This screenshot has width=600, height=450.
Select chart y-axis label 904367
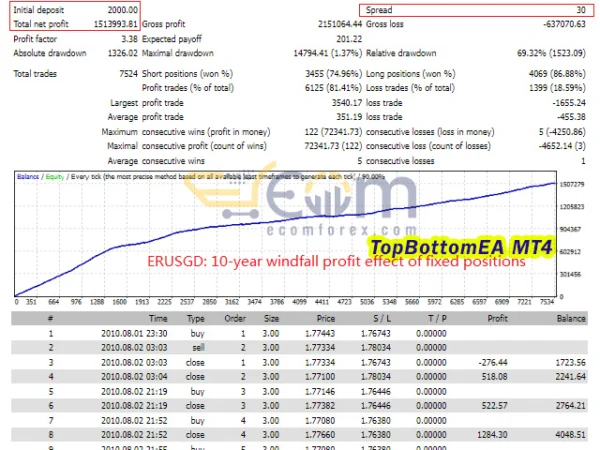pos(570,229)
